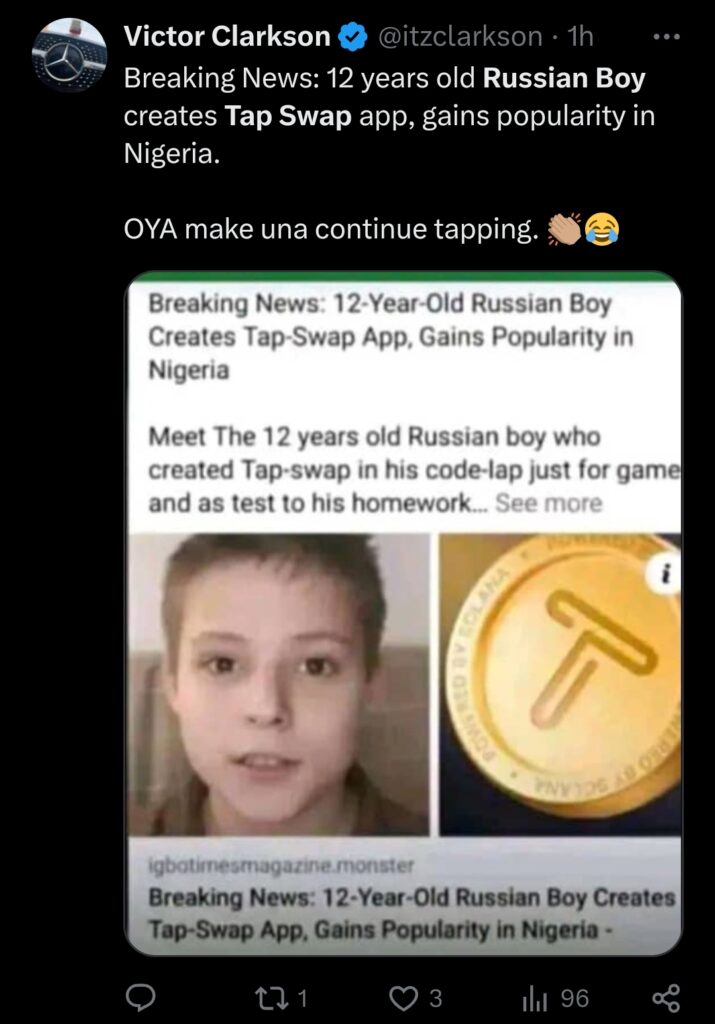Click the blue verified badge
Viewport: 715px width, 1024px height.
352,37
